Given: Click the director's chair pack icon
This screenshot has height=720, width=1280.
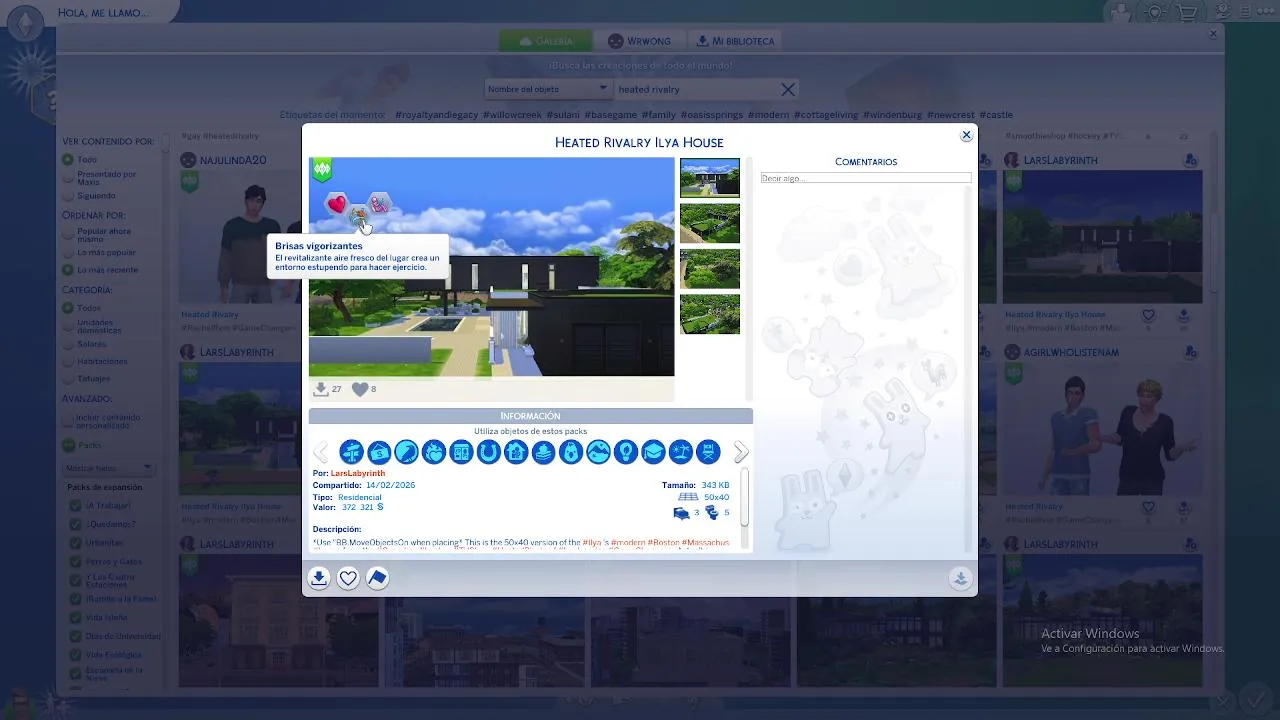Looking at the screenshot, I should tap(708, 452).
